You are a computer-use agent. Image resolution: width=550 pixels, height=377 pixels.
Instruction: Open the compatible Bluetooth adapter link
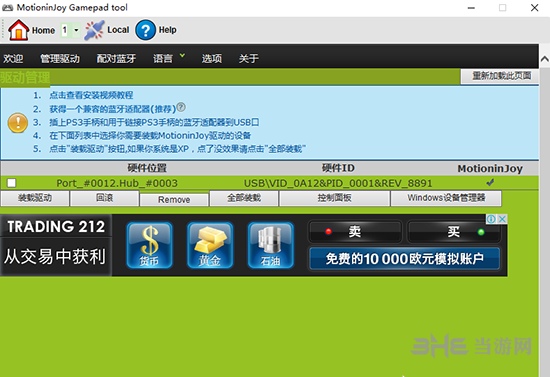112,109
